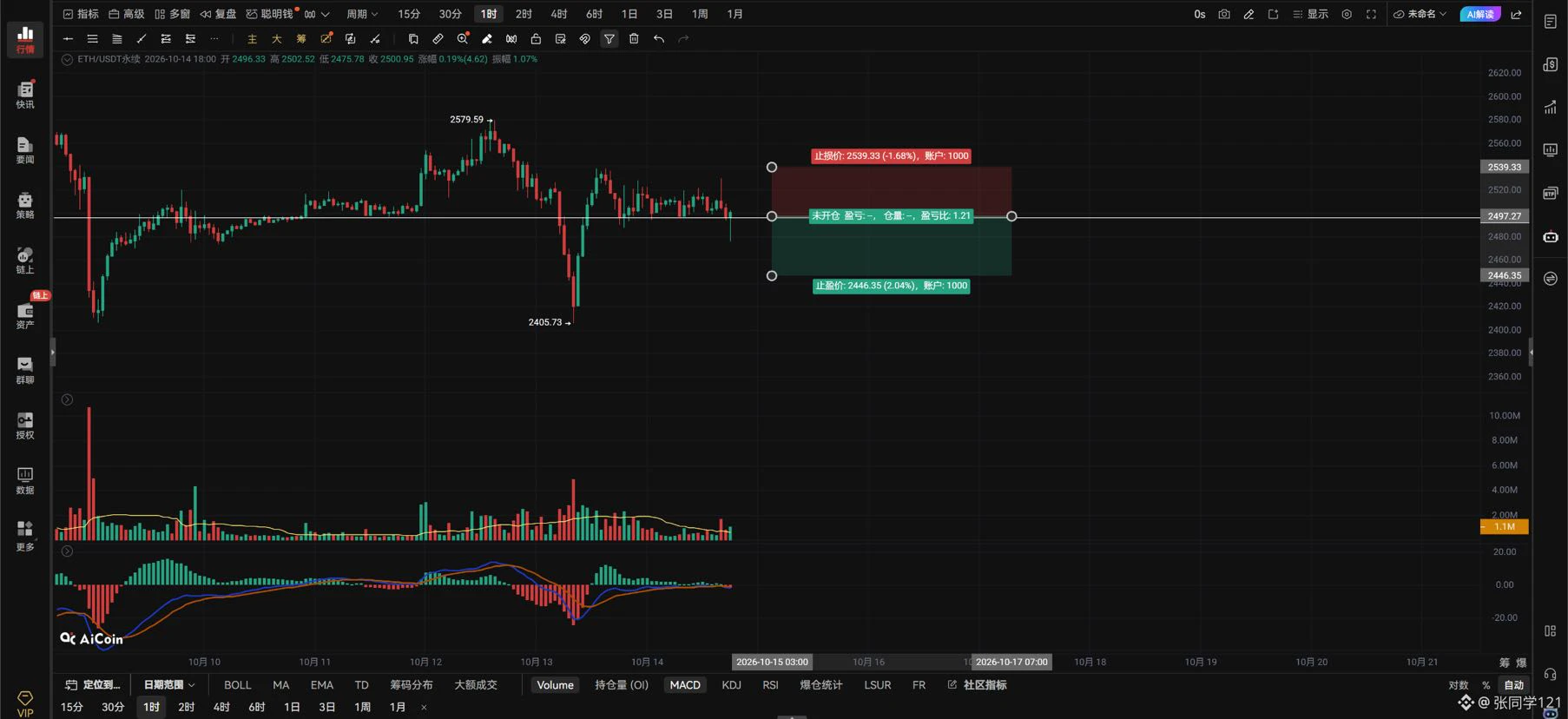Click 定位到... go-to button
Viewport: 1568px width, 719px height.
pos(94,685)
